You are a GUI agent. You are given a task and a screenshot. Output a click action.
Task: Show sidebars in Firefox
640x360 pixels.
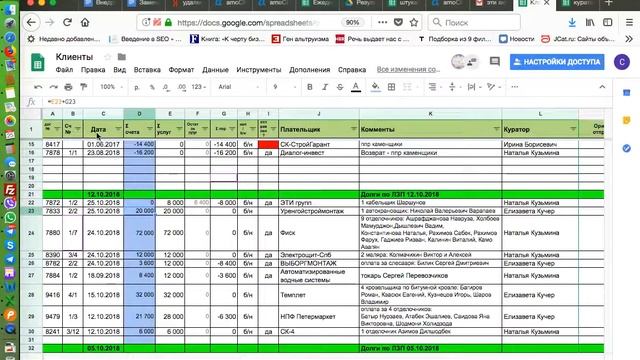608,22
